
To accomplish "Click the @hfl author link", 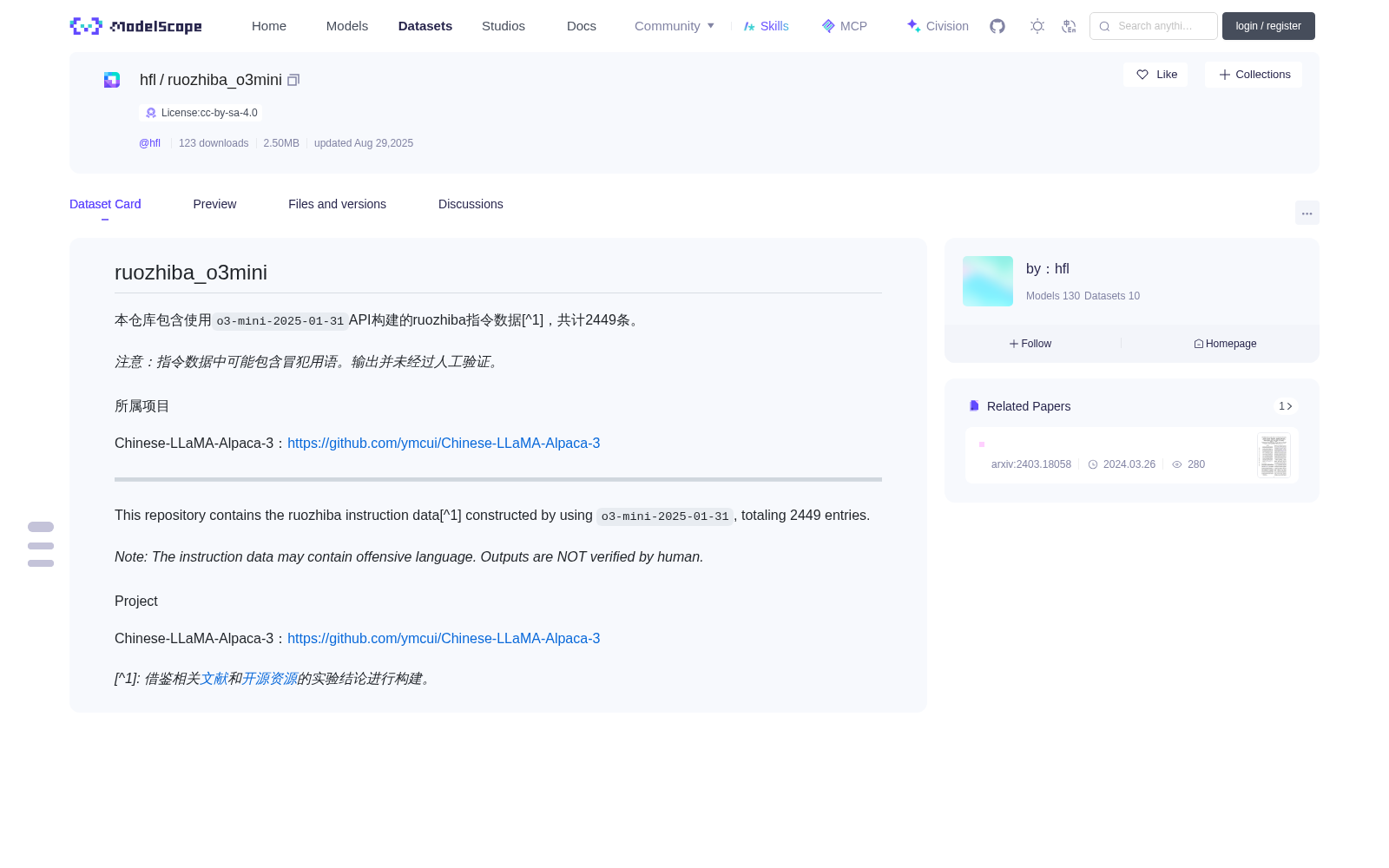I will pos(149,143).
